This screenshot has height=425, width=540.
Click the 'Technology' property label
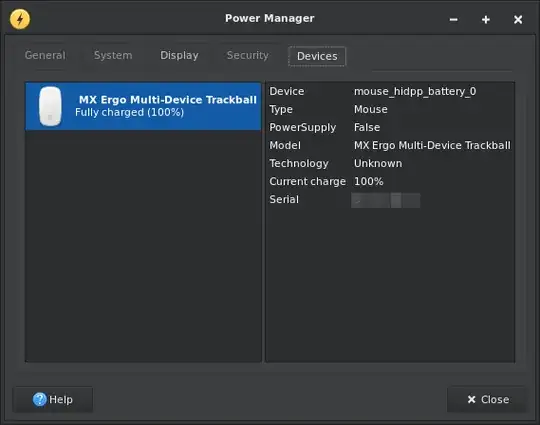point(299,163)
